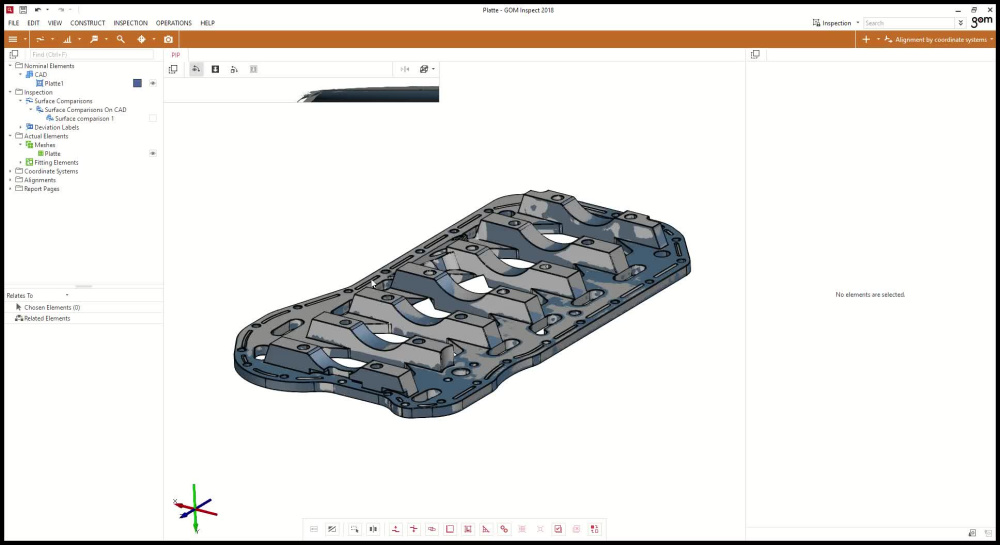This screenshot has height=545, width=1000.
Task: Click the Find (Ctrl+F) input field
Action: [91, 55]
